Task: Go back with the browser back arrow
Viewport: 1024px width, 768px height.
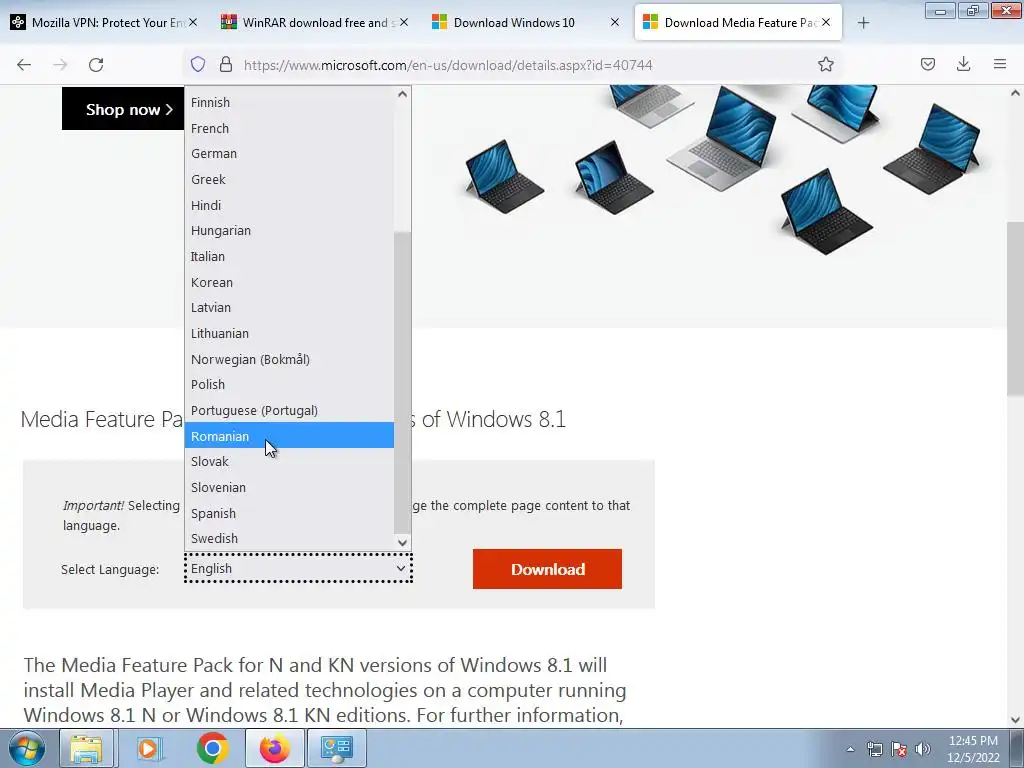Action: pos(24,65)
